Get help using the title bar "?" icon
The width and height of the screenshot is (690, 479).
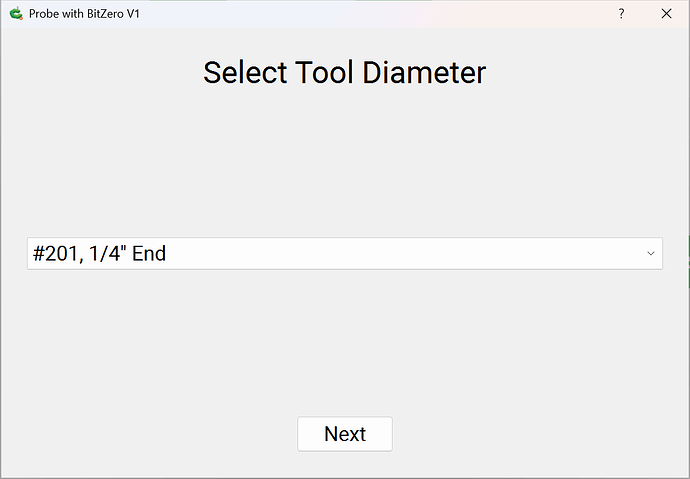pos(622,14)
